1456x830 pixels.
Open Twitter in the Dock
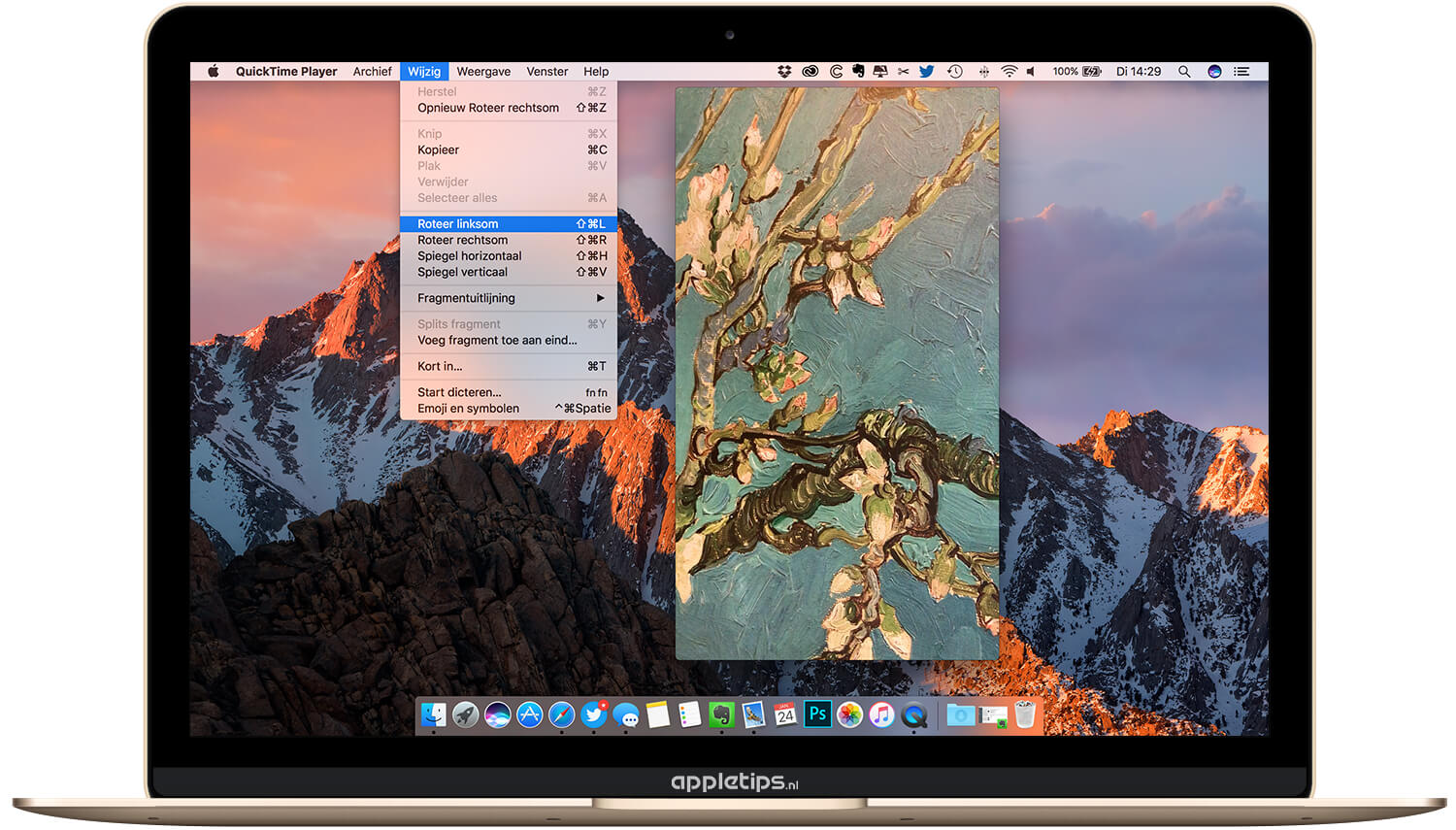594,715
